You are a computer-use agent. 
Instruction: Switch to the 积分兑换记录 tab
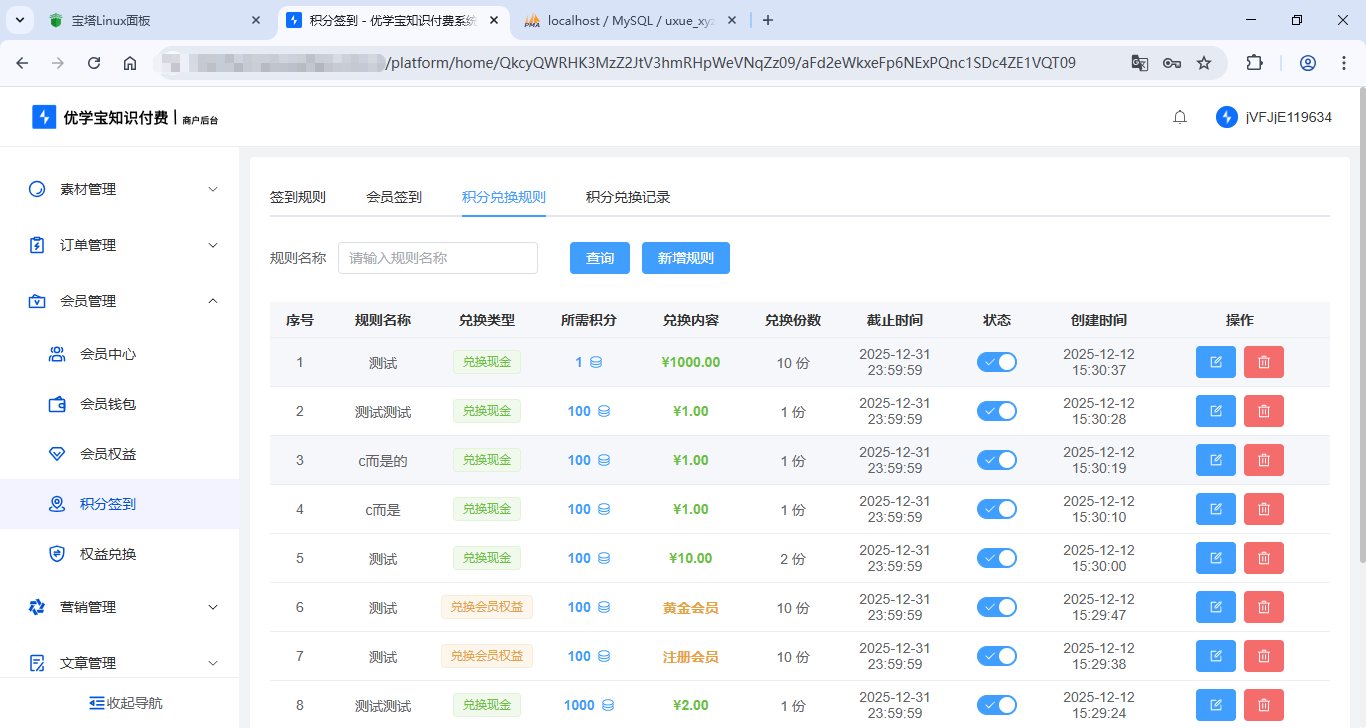(627, 197)
